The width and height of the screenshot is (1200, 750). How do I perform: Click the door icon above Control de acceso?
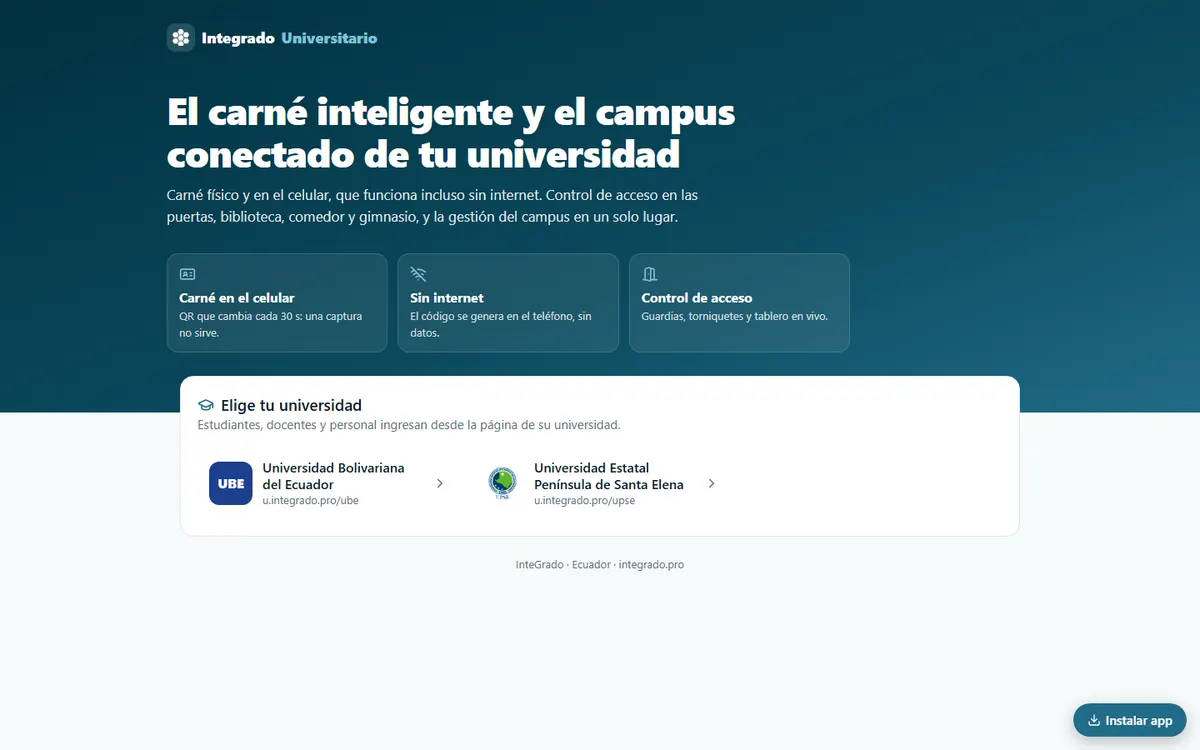[x=649, y=274]
